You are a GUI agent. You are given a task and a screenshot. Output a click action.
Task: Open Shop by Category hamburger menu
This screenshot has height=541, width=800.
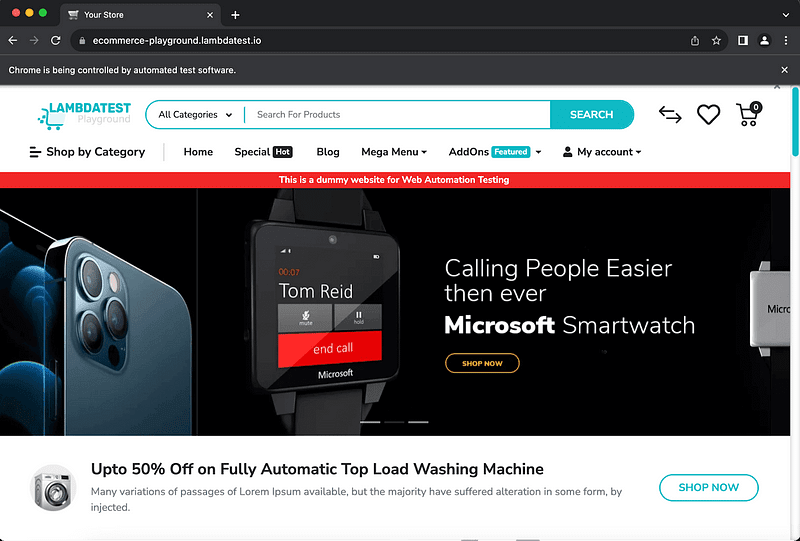pos(87,152)
